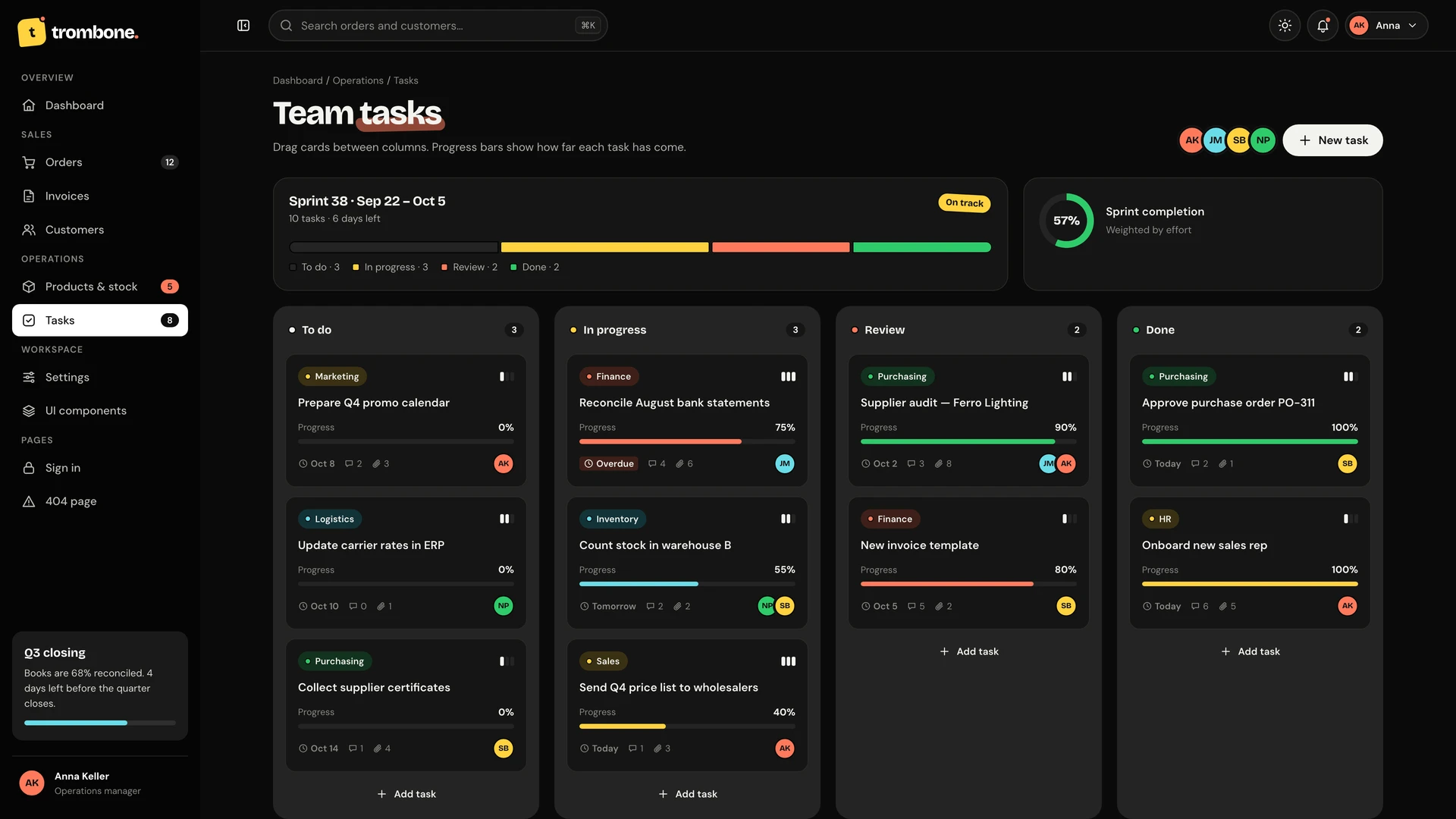Go to the Sign in page
1456x819 pixels.
click(100, 468)
